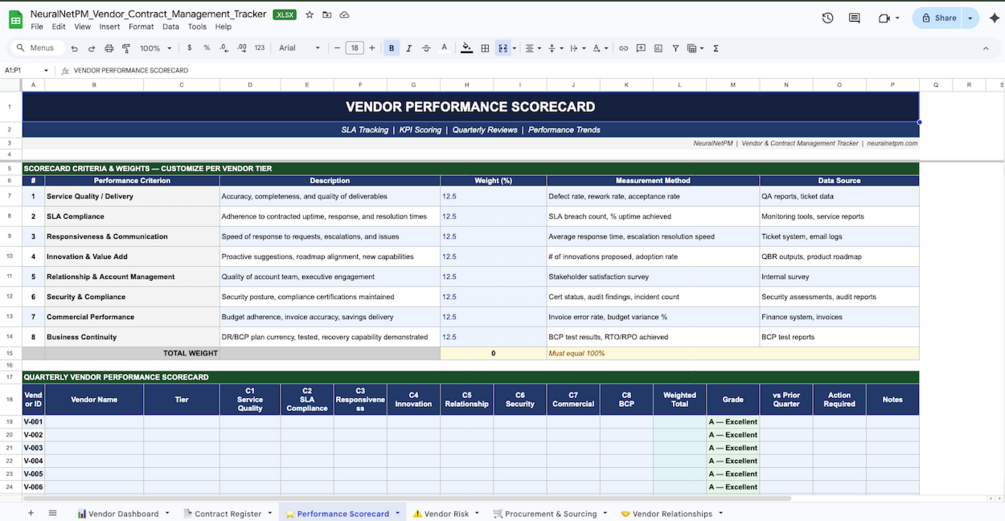Click the redo icon
Screen dimensions: 1005x521
point(92,48)
